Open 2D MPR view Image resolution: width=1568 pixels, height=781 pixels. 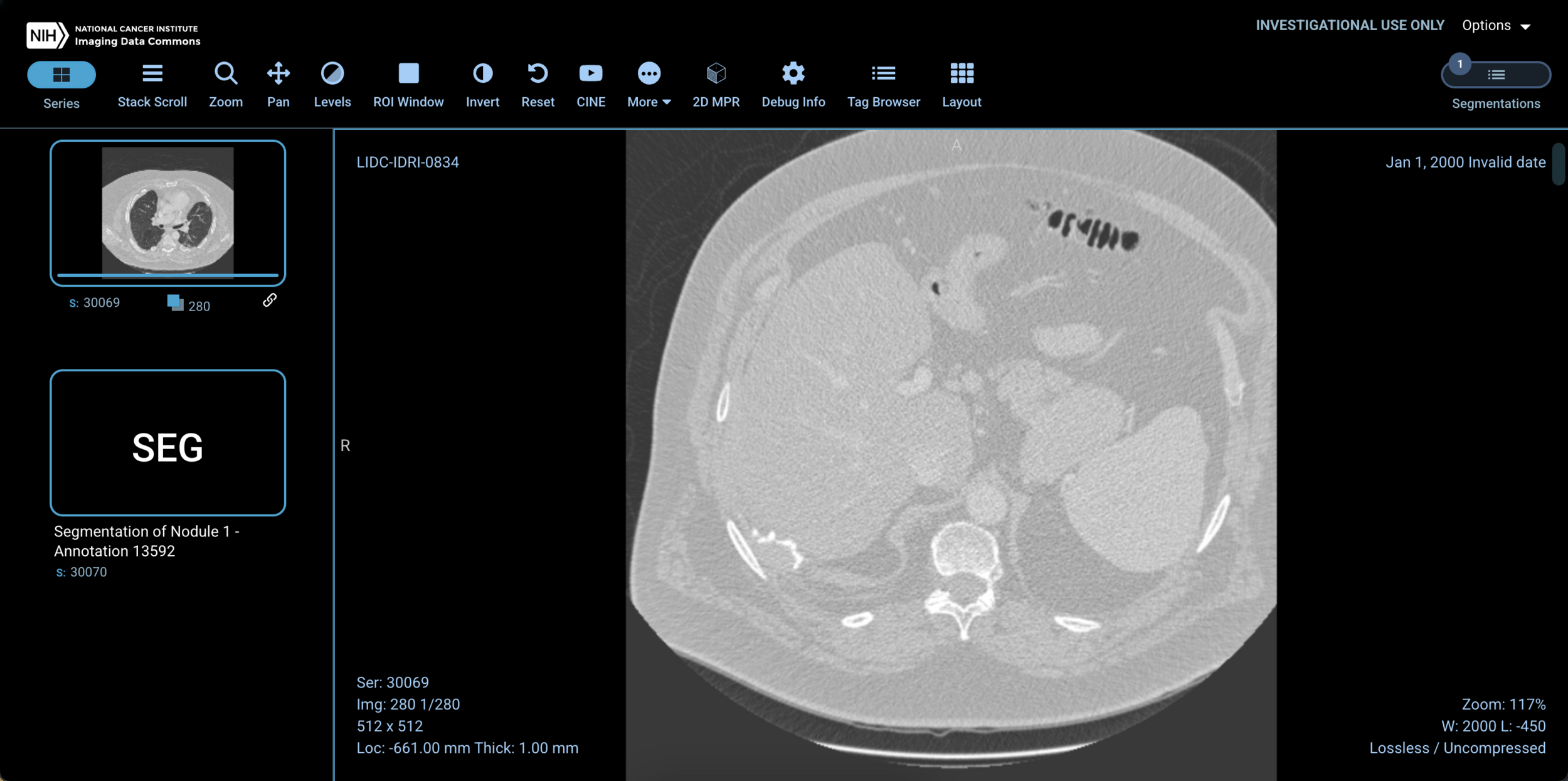pos(716,84)
